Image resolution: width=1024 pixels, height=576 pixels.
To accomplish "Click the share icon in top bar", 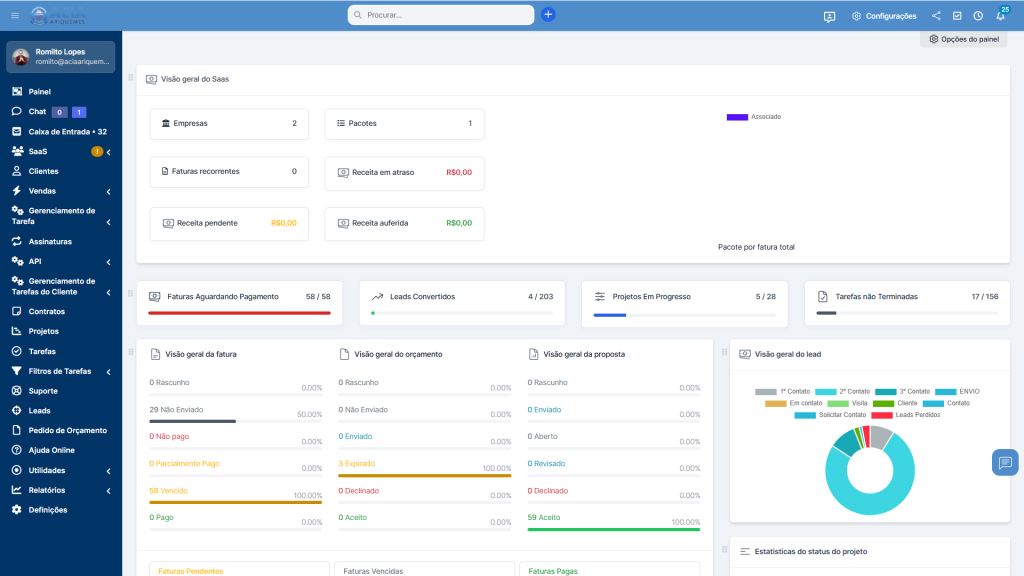I will [936, 16].
